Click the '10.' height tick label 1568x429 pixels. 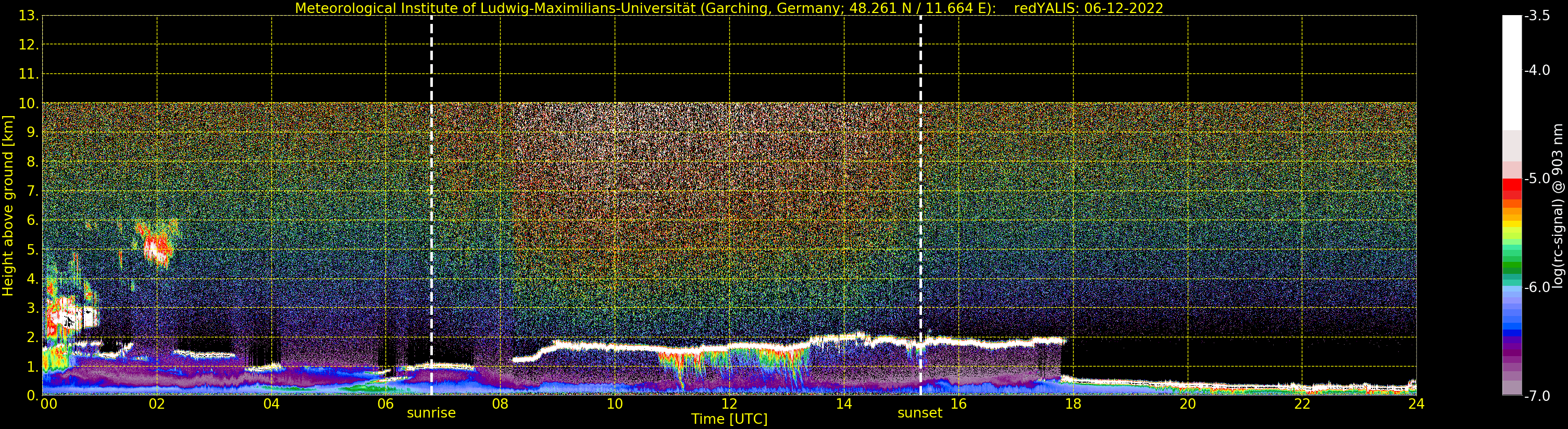pyautogui.click(x=29, y=104)
